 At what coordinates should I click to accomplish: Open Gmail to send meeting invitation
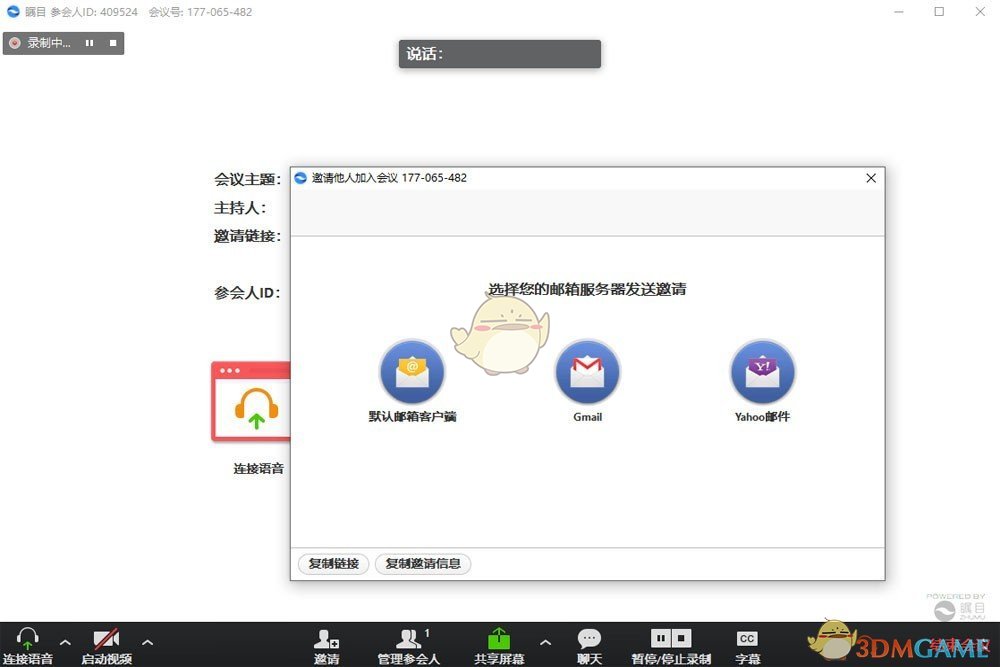tap(588, 371)
